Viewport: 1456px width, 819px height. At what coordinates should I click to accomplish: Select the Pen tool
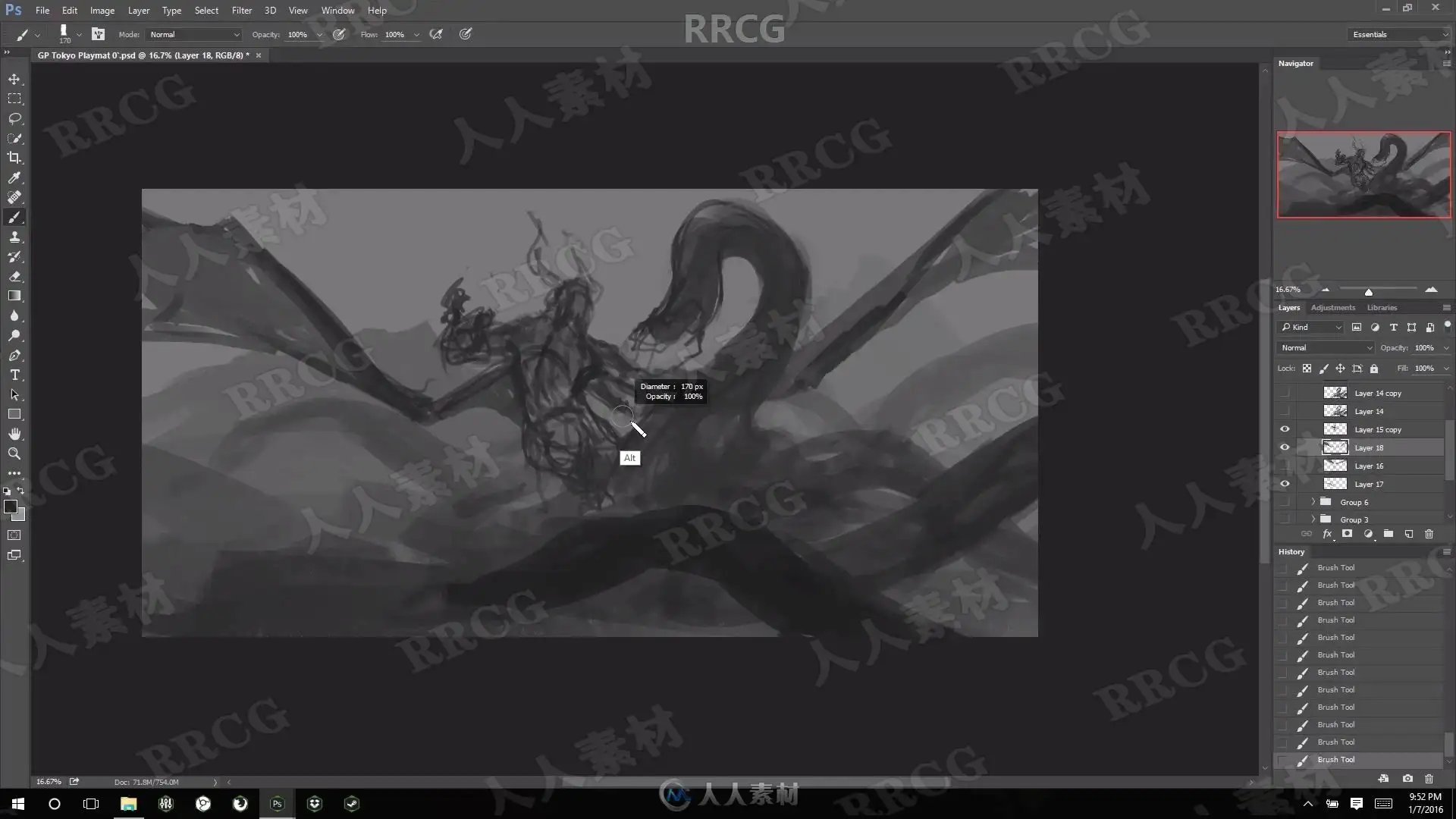[14, 355]
